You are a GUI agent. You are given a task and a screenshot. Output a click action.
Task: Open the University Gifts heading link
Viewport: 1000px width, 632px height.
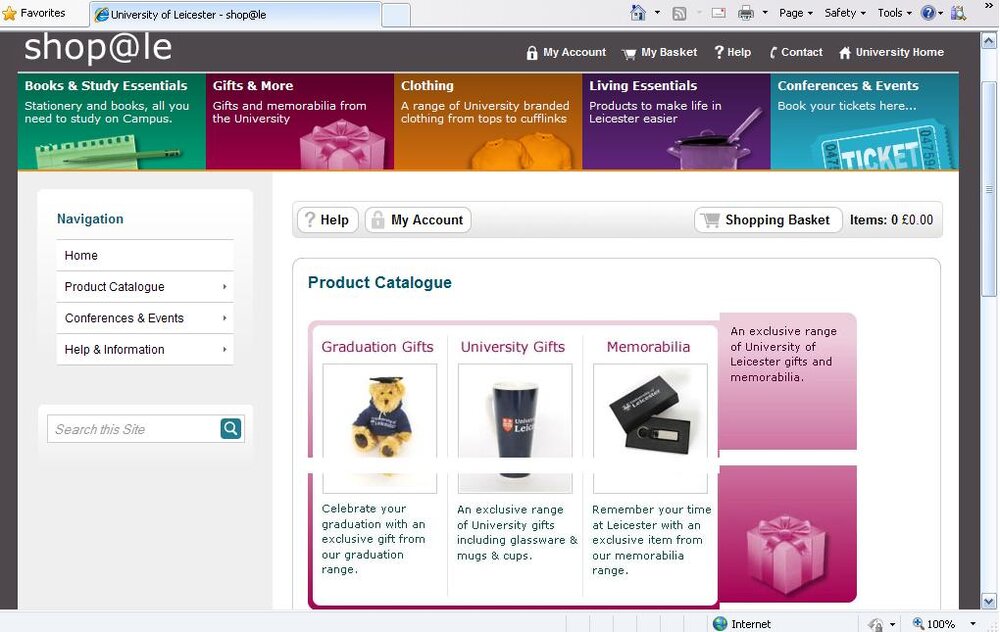pos(513,347)
